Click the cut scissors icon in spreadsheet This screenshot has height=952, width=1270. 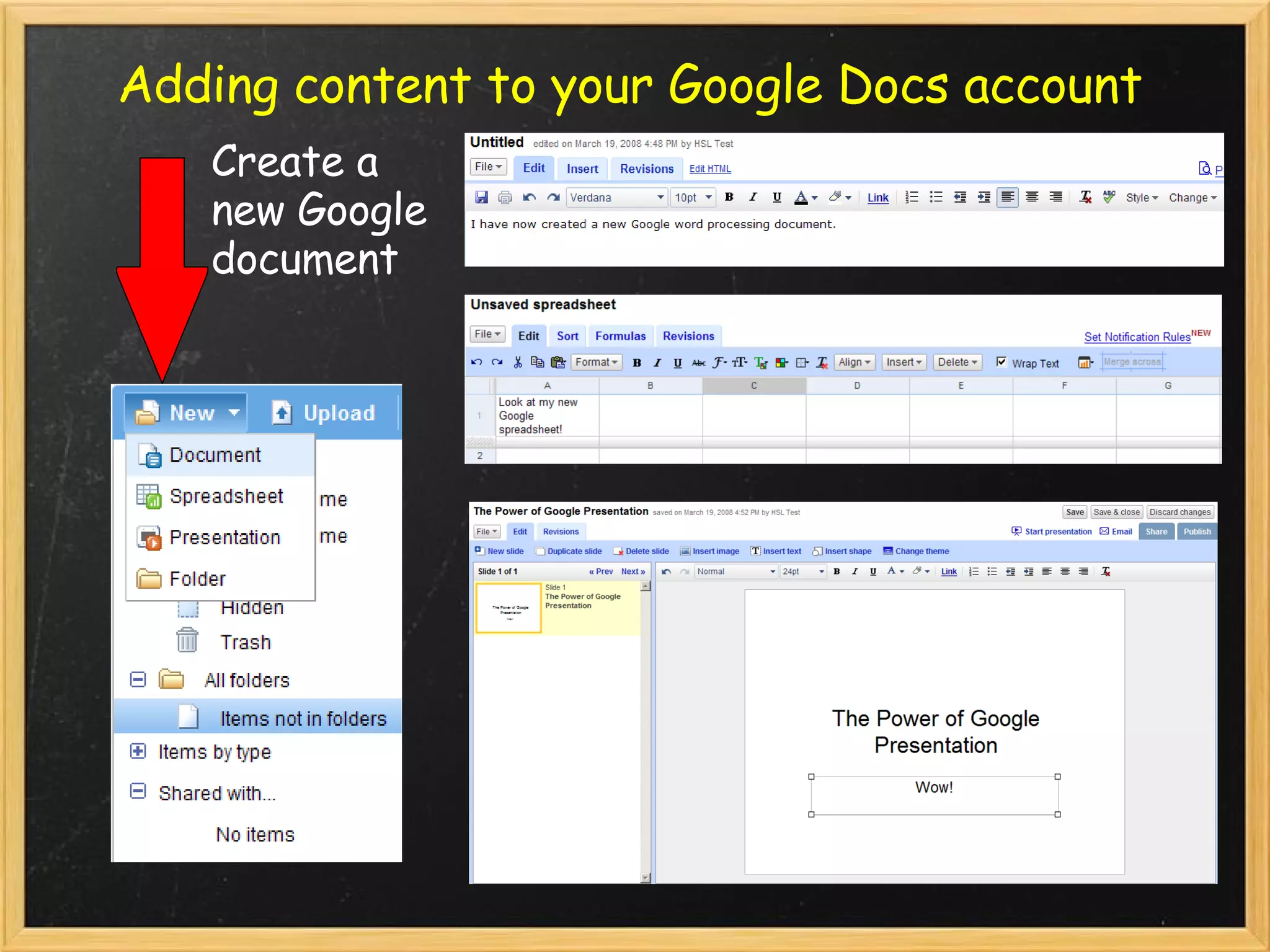pyautogui.click(x=518, y=363)
